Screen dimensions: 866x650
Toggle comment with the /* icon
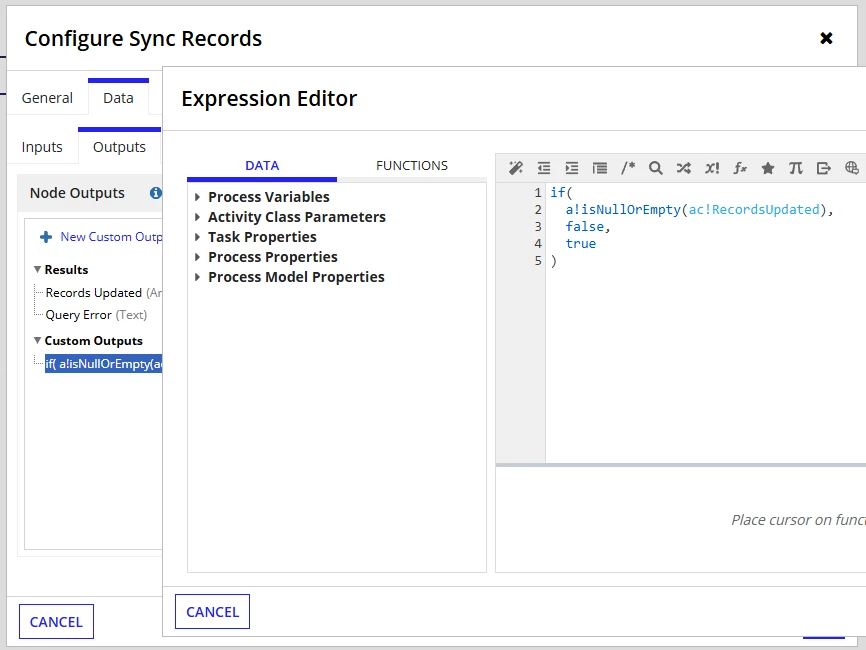(x=628, y=168)
